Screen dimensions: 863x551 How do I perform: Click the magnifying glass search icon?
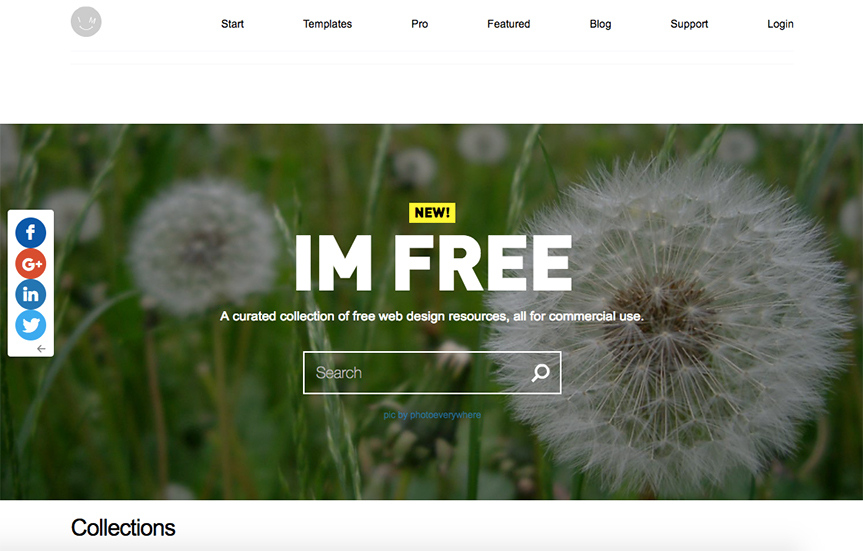(540, 373)
